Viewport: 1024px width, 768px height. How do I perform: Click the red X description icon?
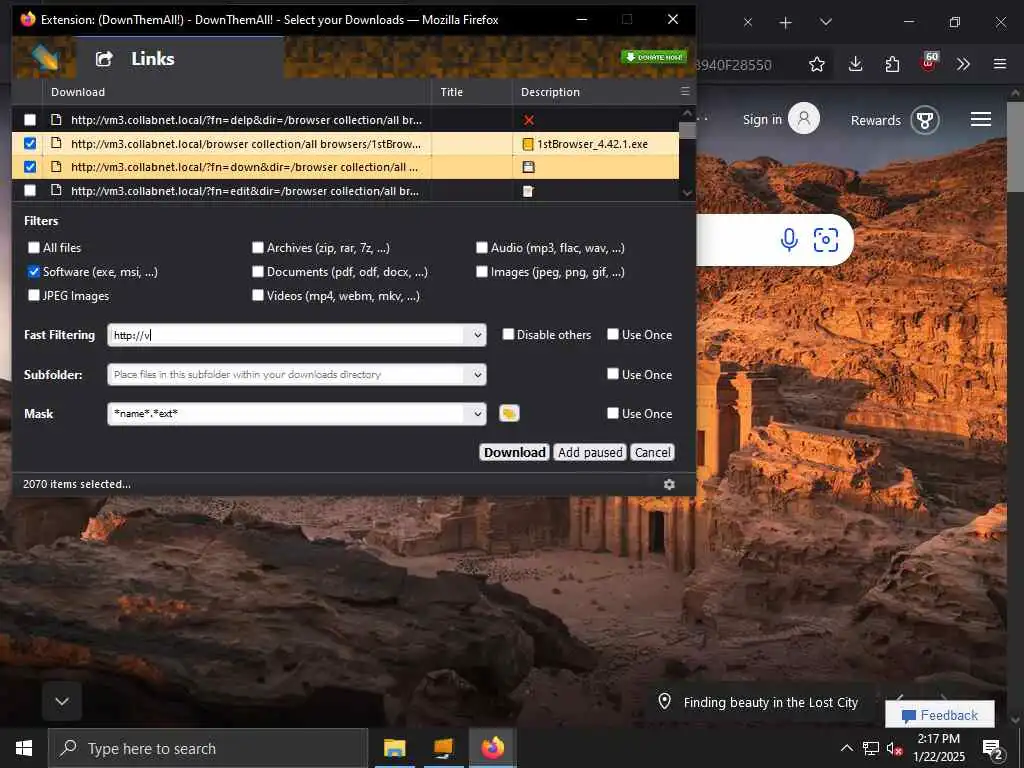point(529,120)
